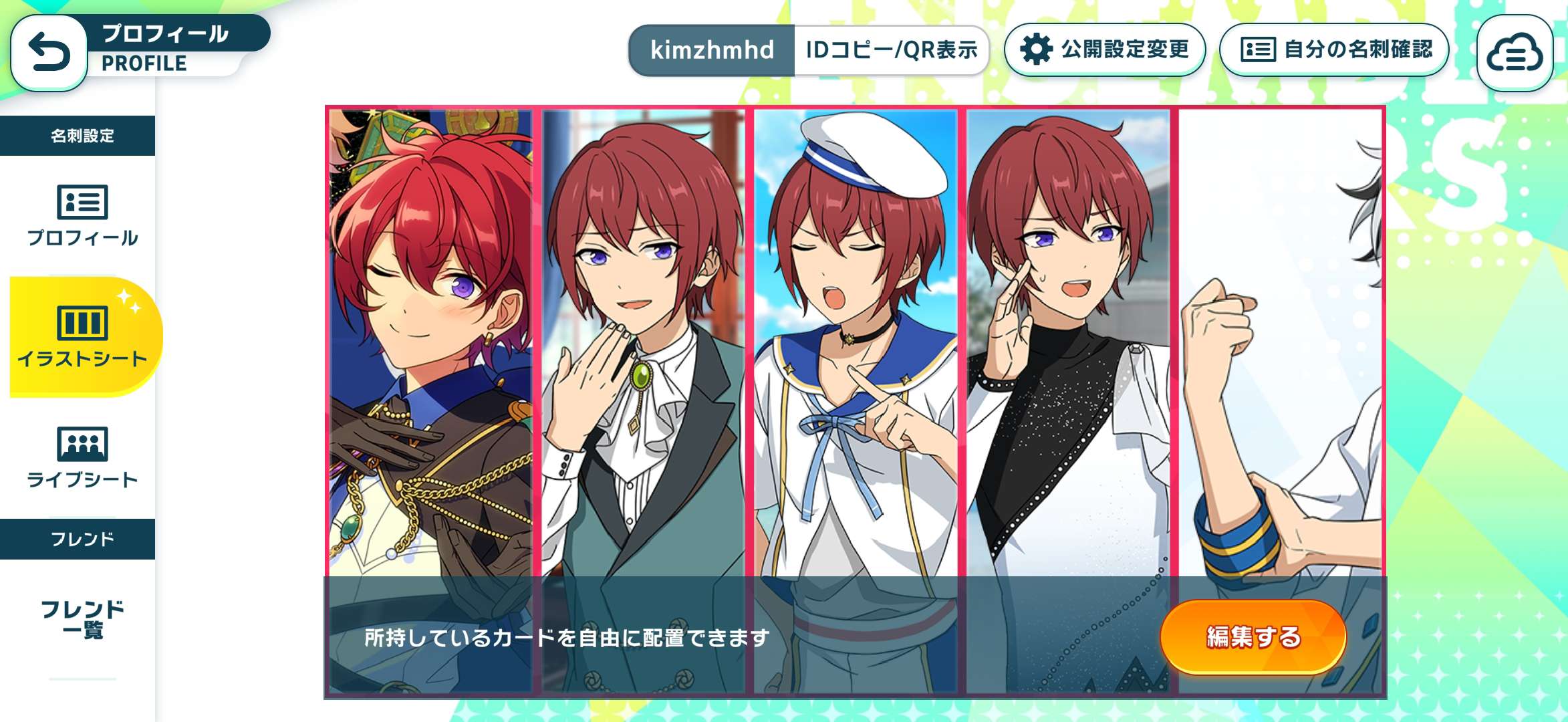
Task: Tap the back arrow icon
Action: click(49, 52)
